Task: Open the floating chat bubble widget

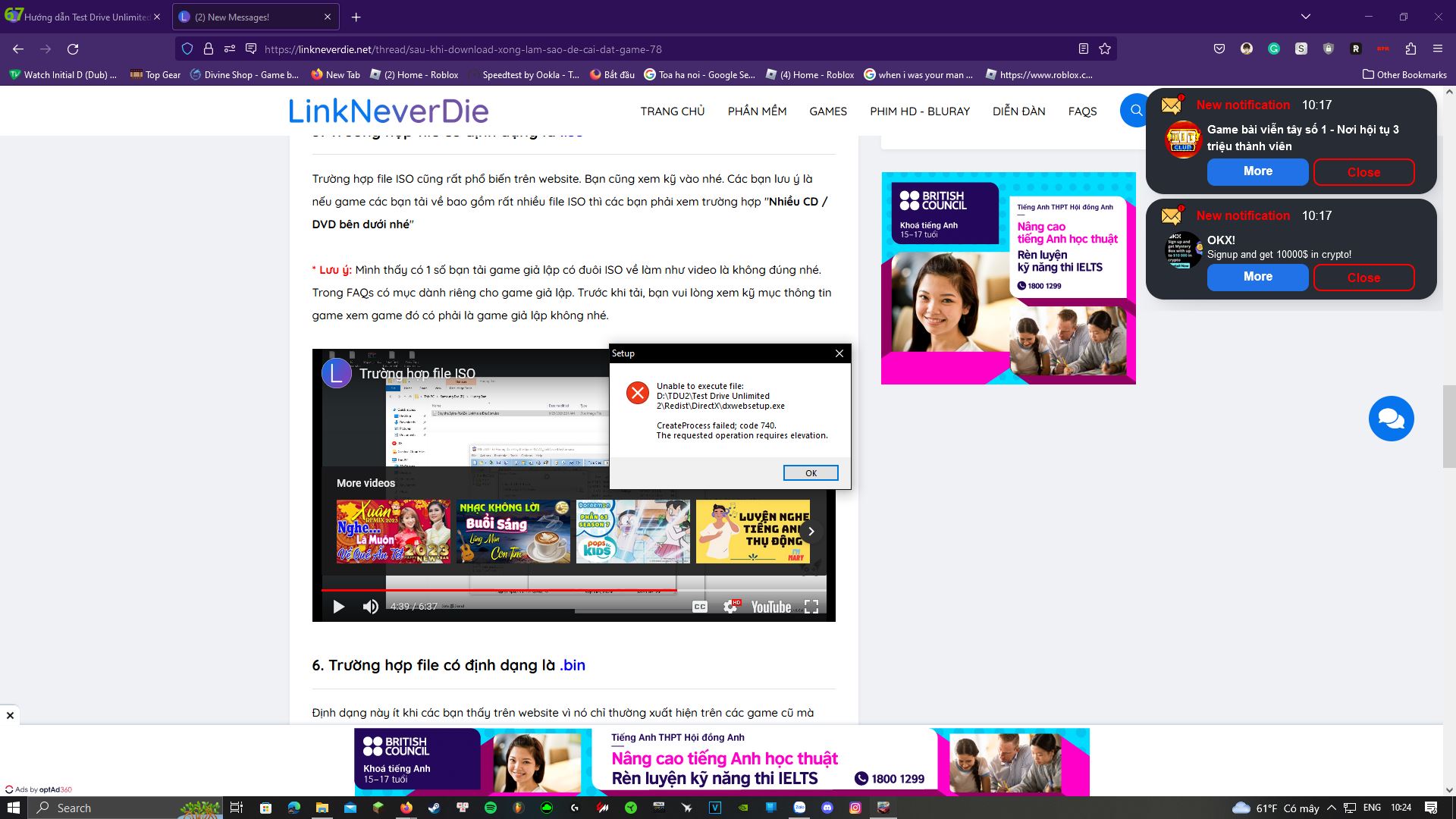Action: coord(1391,418)
